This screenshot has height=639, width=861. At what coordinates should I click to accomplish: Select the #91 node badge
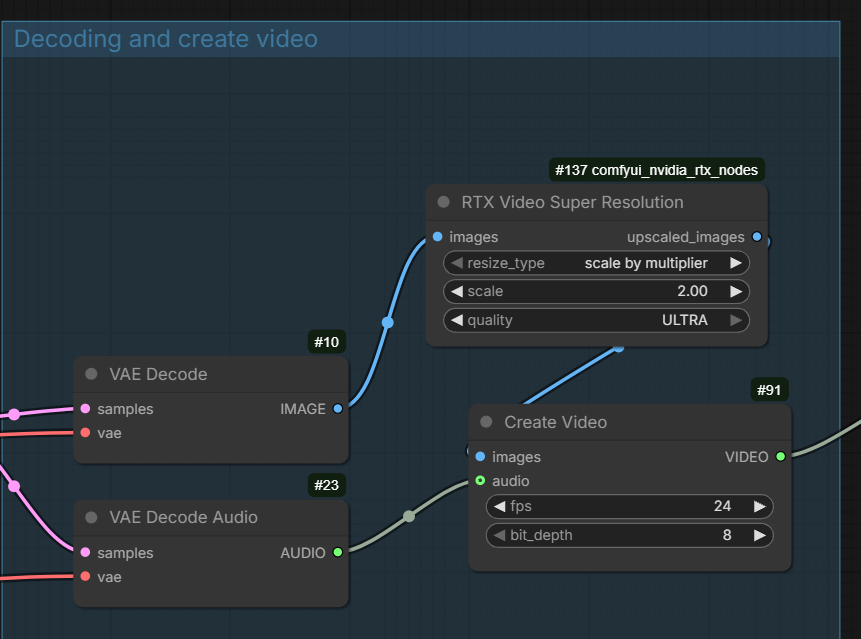[x=769, y=390]
